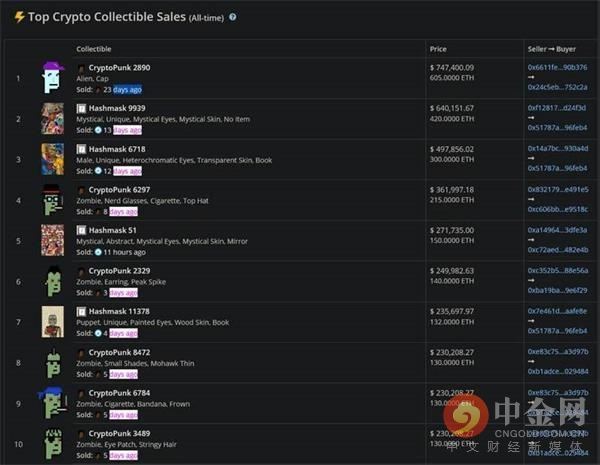Click the punk marketplace icon in CryptoPunk 2890 Sold line
This screenshot has height=465, width=600.
[x=98, y=90]
